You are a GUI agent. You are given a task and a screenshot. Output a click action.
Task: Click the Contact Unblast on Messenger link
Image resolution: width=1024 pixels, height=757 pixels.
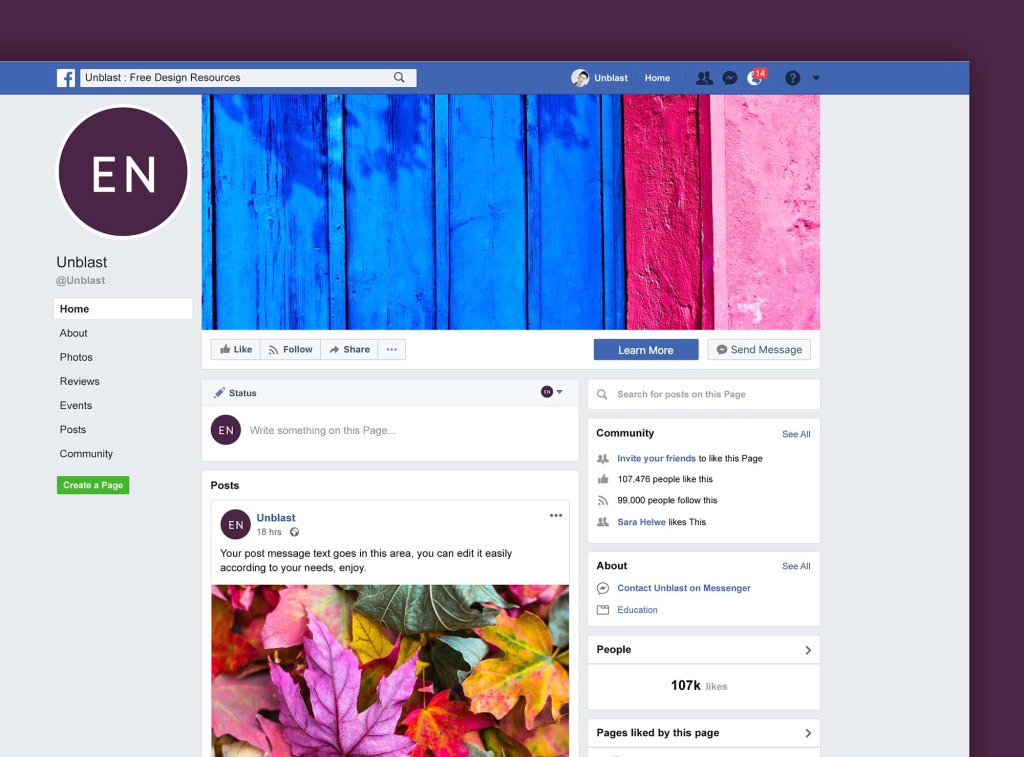(x=684, y=588)
